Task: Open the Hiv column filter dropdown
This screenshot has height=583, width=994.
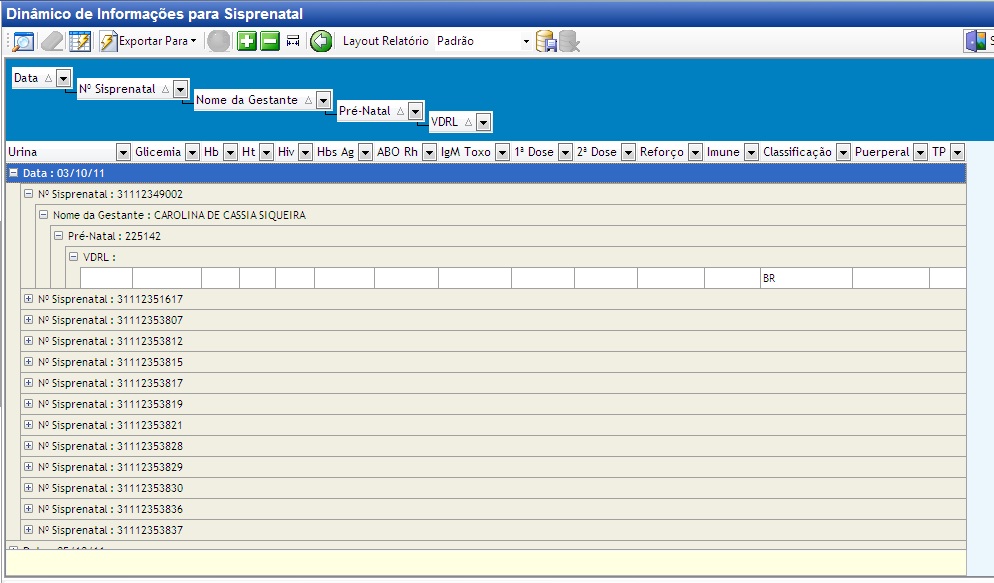Action: click(306, 152)
